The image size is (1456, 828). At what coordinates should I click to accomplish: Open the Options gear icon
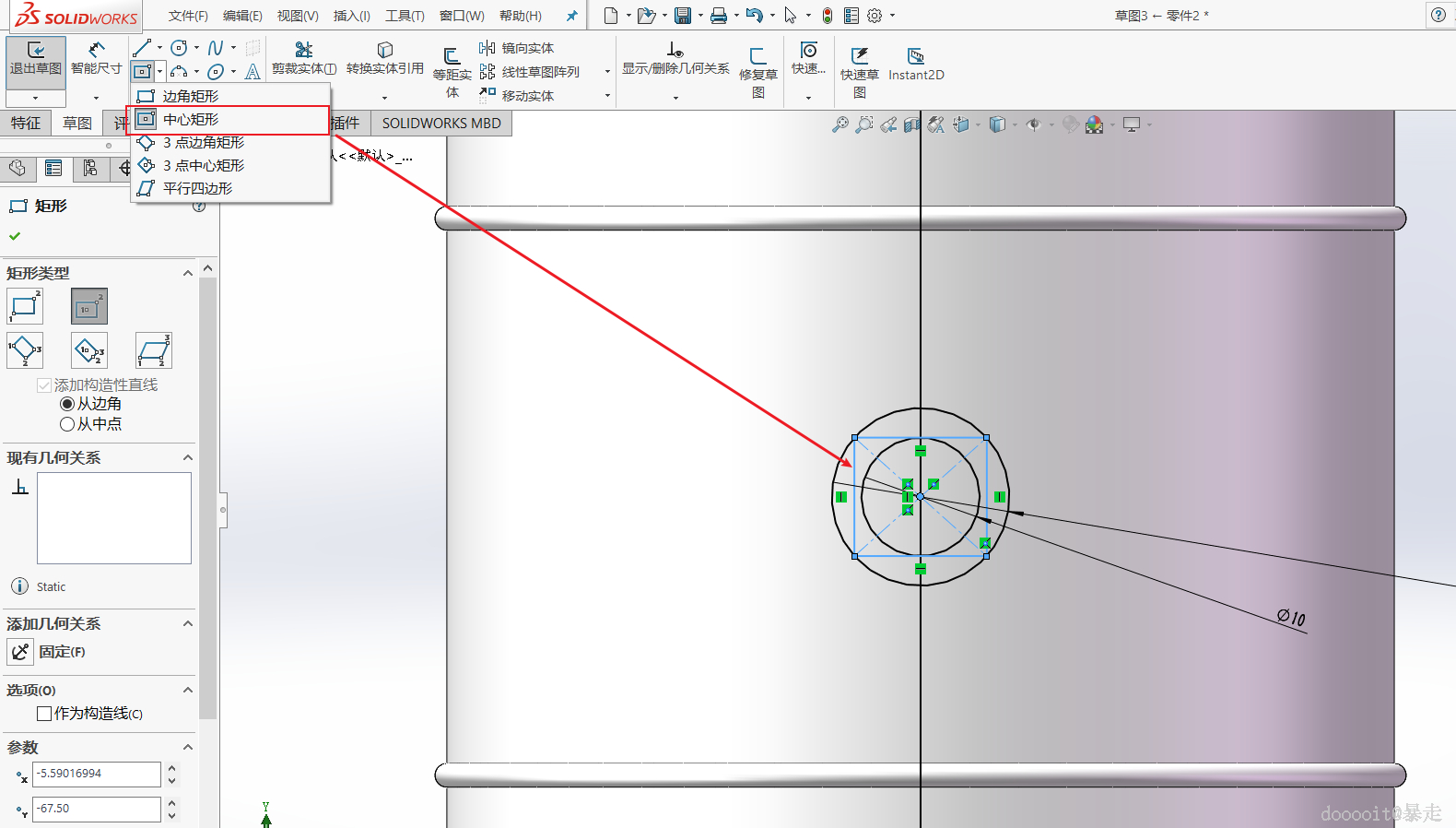pos(875,16)
